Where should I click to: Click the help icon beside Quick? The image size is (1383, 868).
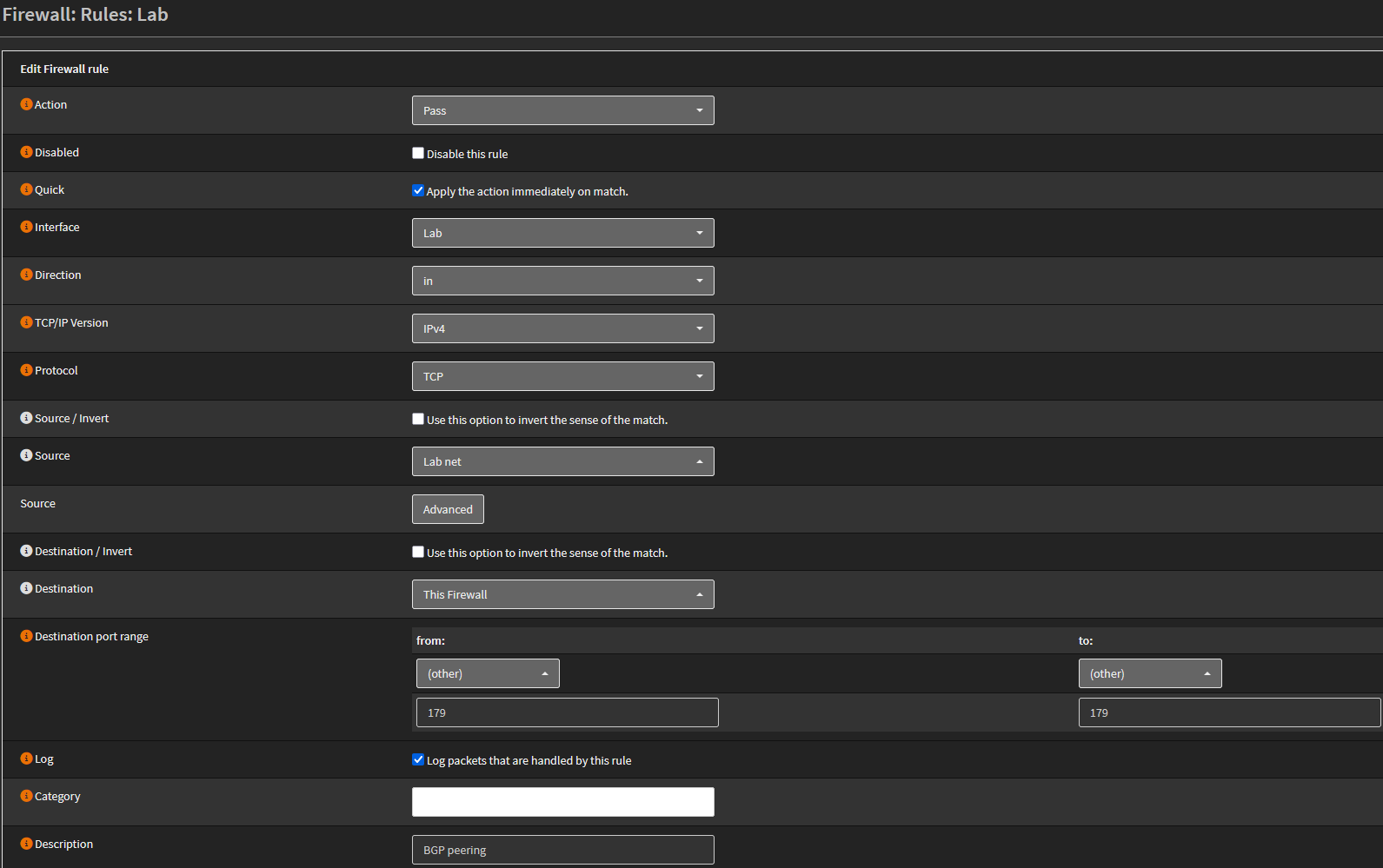coord(26,189)
